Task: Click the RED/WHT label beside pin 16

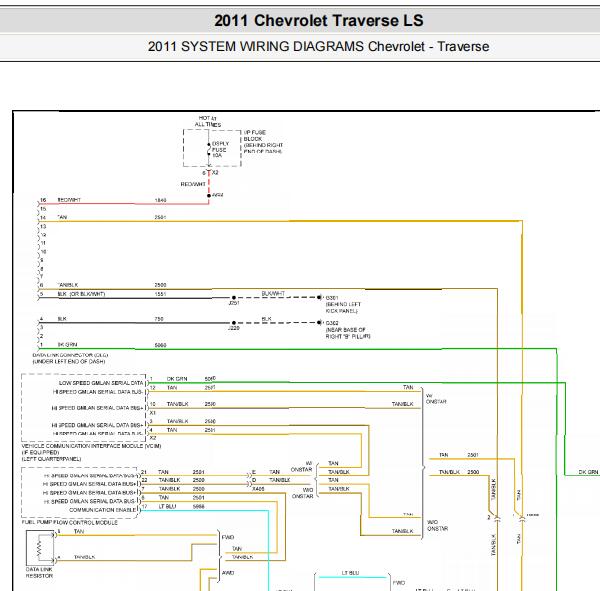Action: (x=69, y=200)
